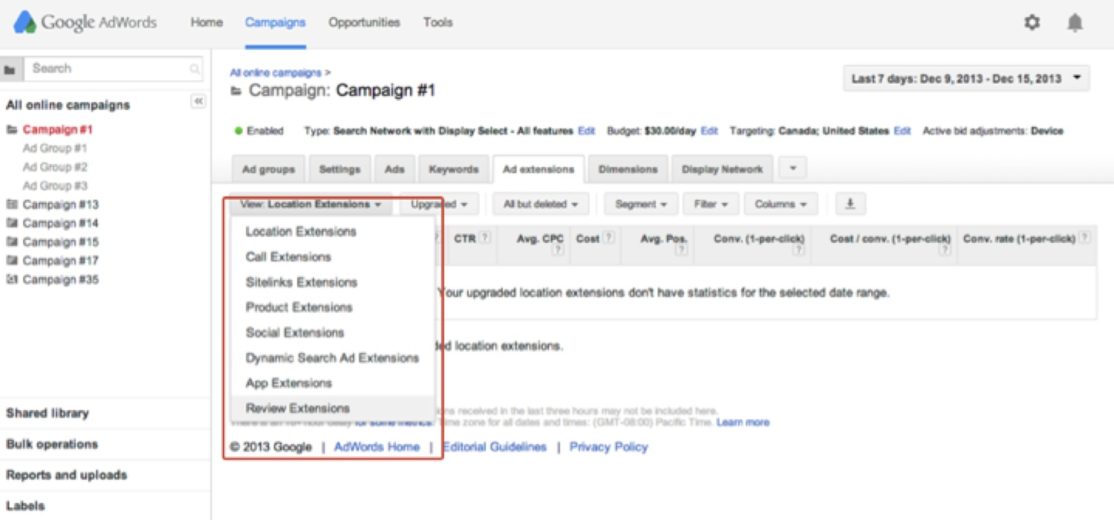The height and width of the screenshot is (520, 1114).
Task: Open the AdWords Home footer link
Action: click(377, 447)
